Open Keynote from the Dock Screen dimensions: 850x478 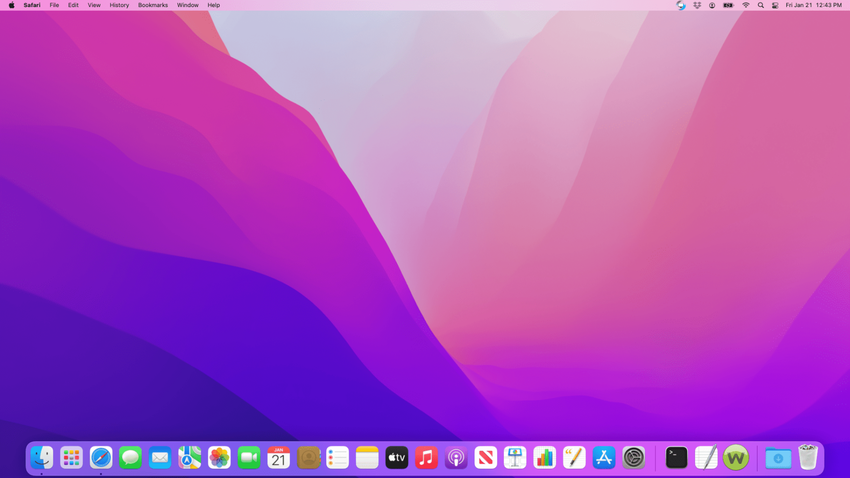click(x=515, y=457)
